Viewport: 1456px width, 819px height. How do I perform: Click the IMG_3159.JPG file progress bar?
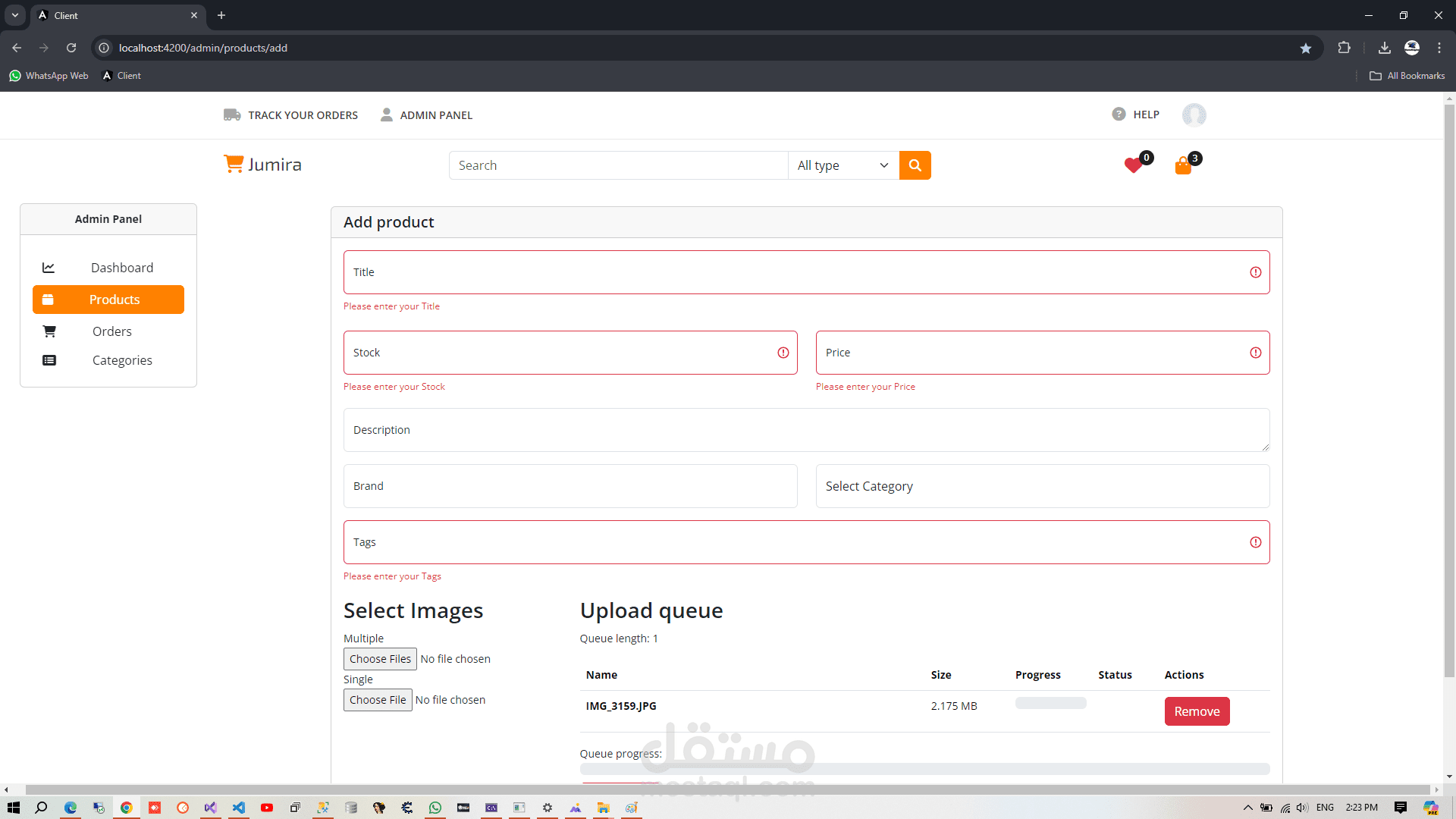pyautogui.click(x=1050, y=703)
